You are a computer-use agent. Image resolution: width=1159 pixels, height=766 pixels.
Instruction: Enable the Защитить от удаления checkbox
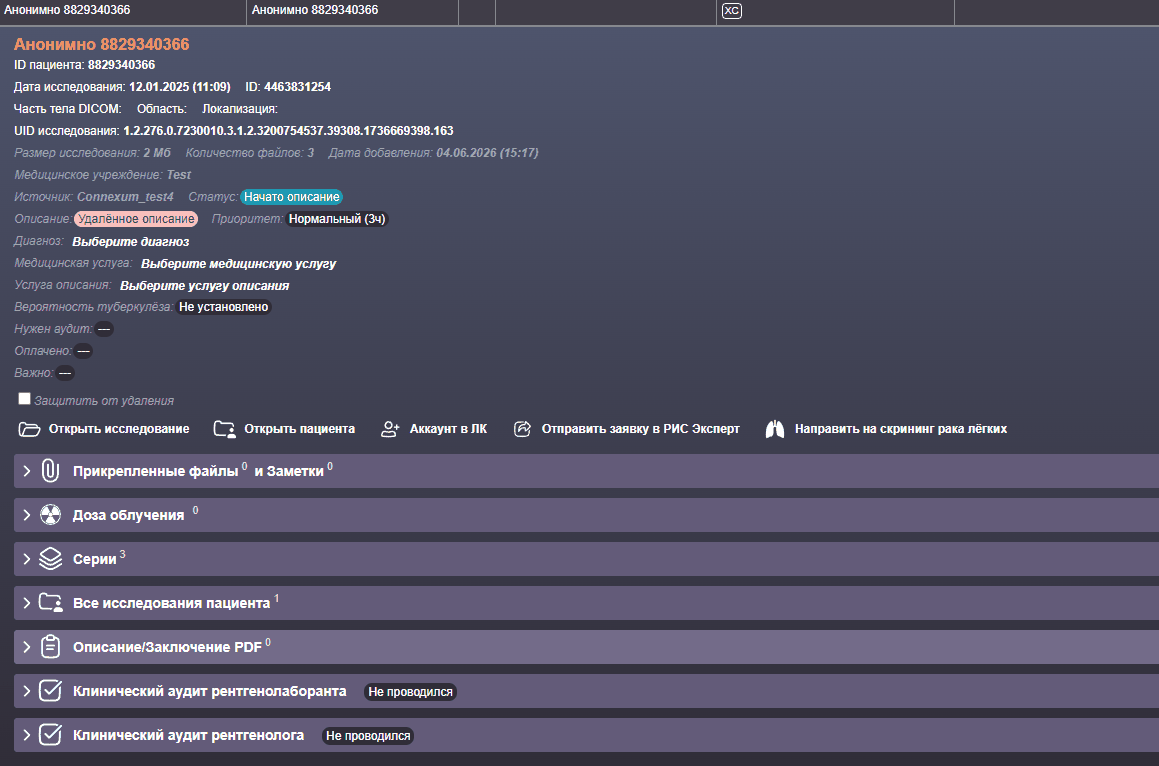(24, 399)
